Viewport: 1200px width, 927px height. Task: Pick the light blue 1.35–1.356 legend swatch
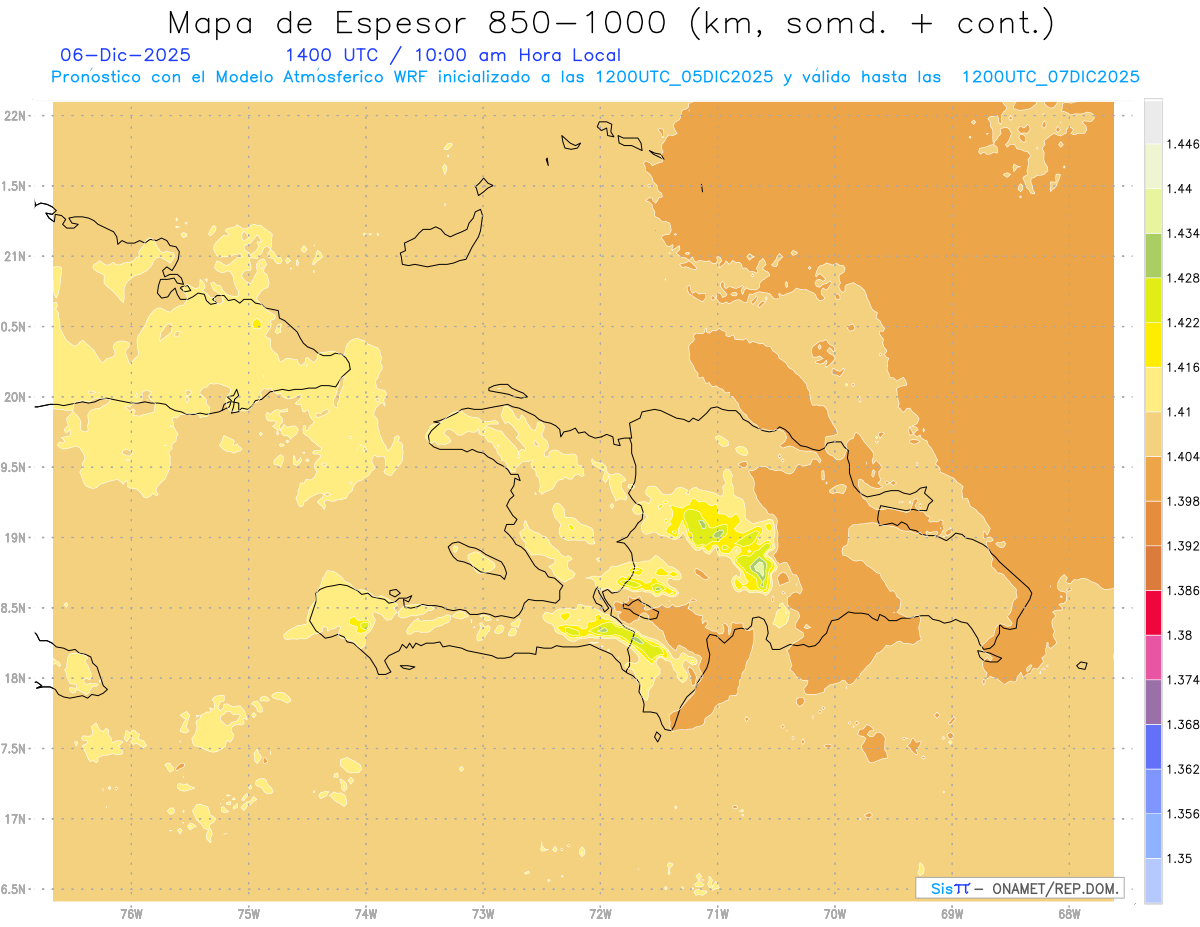[x=1153, y=836]
